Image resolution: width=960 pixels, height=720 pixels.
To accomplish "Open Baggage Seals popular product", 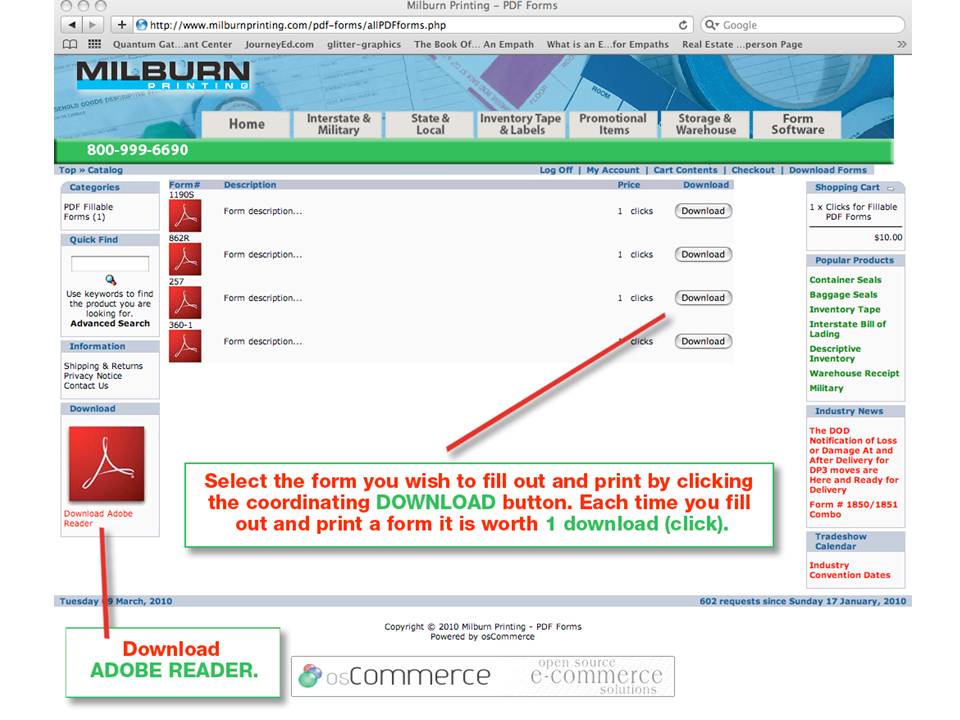I will [843, 294].
